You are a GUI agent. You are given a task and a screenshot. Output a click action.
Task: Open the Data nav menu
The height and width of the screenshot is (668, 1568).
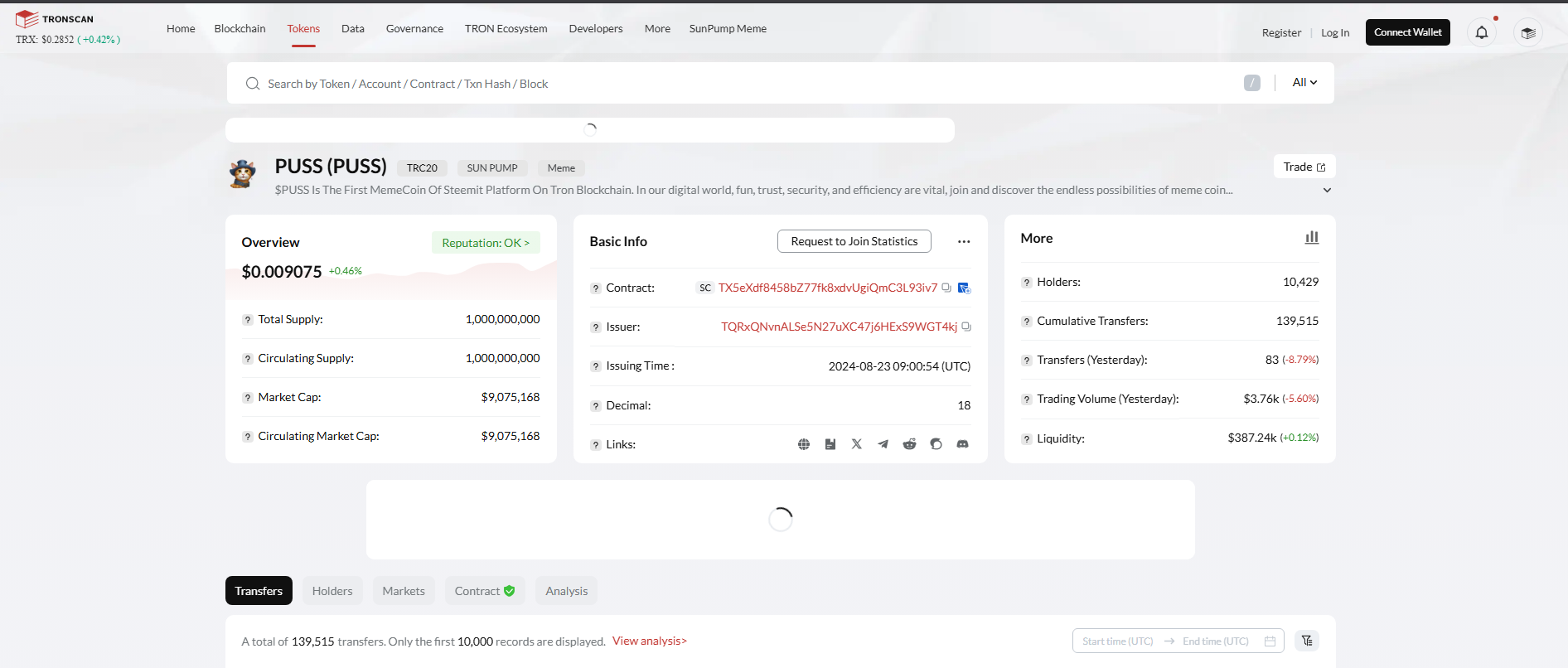click(x=353, y=28)
